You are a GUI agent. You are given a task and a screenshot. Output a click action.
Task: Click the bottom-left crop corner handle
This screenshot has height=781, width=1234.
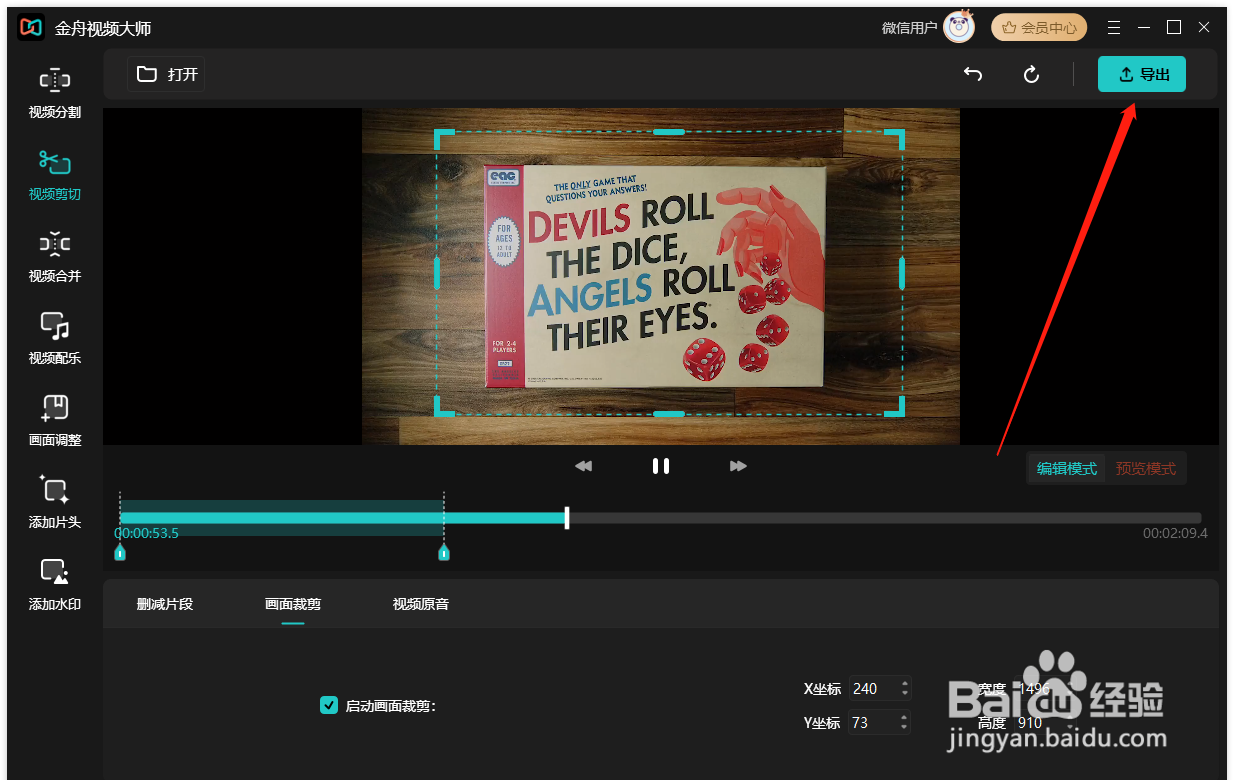coord(444,406)
